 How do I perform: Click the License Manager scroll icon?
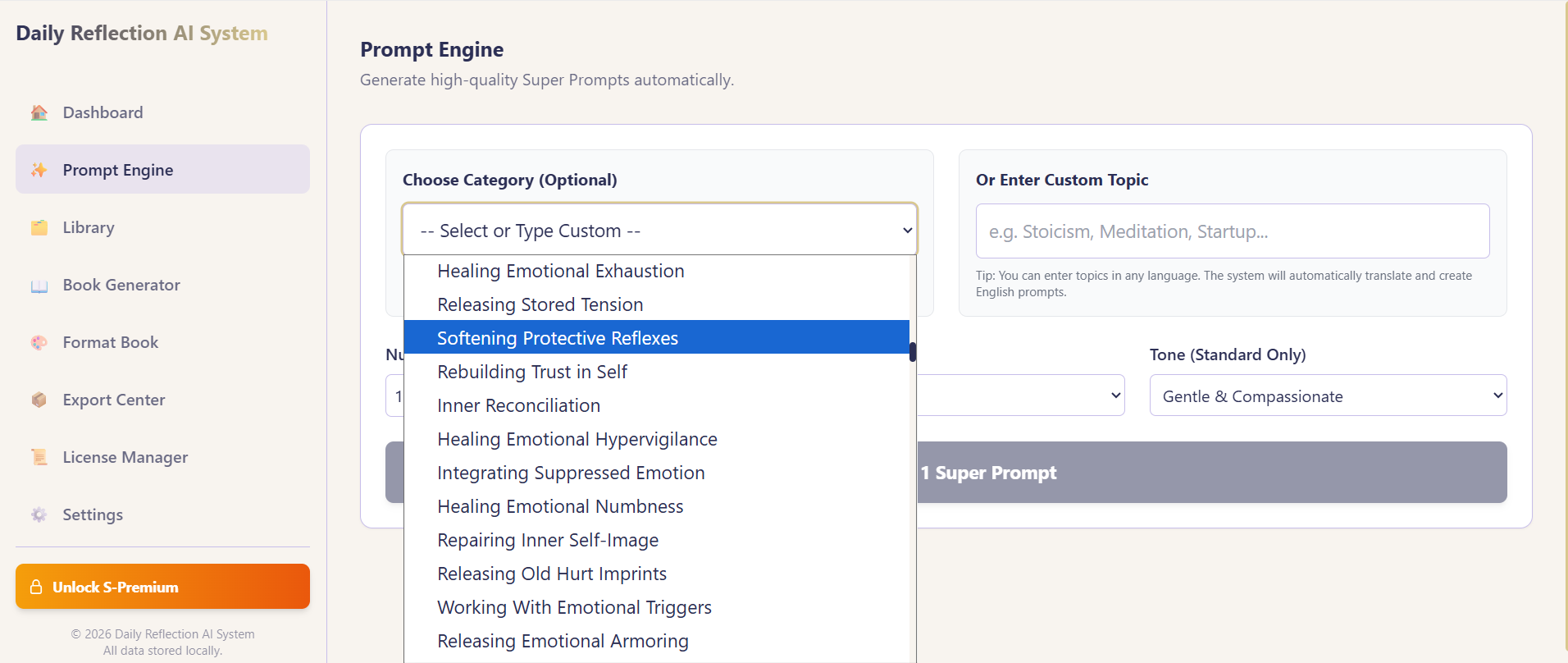(39, 457)
